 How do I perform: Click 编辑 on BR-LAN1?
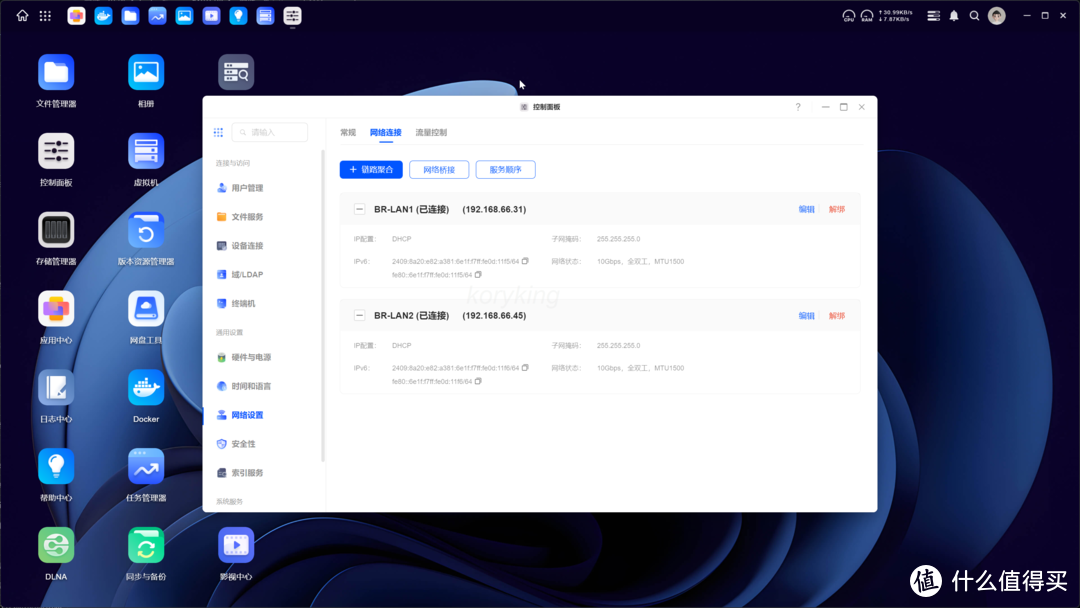click(x=806, y=208)
